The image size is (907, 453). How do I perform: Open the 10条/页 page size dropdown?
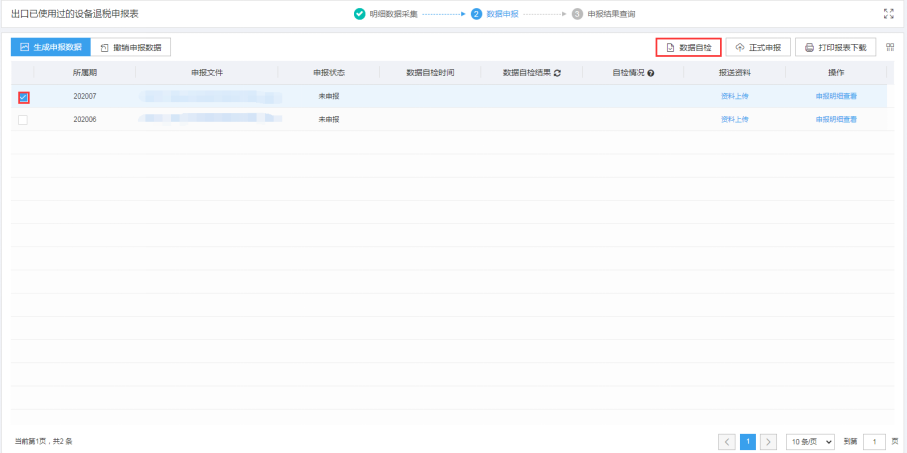pos(811,441)
